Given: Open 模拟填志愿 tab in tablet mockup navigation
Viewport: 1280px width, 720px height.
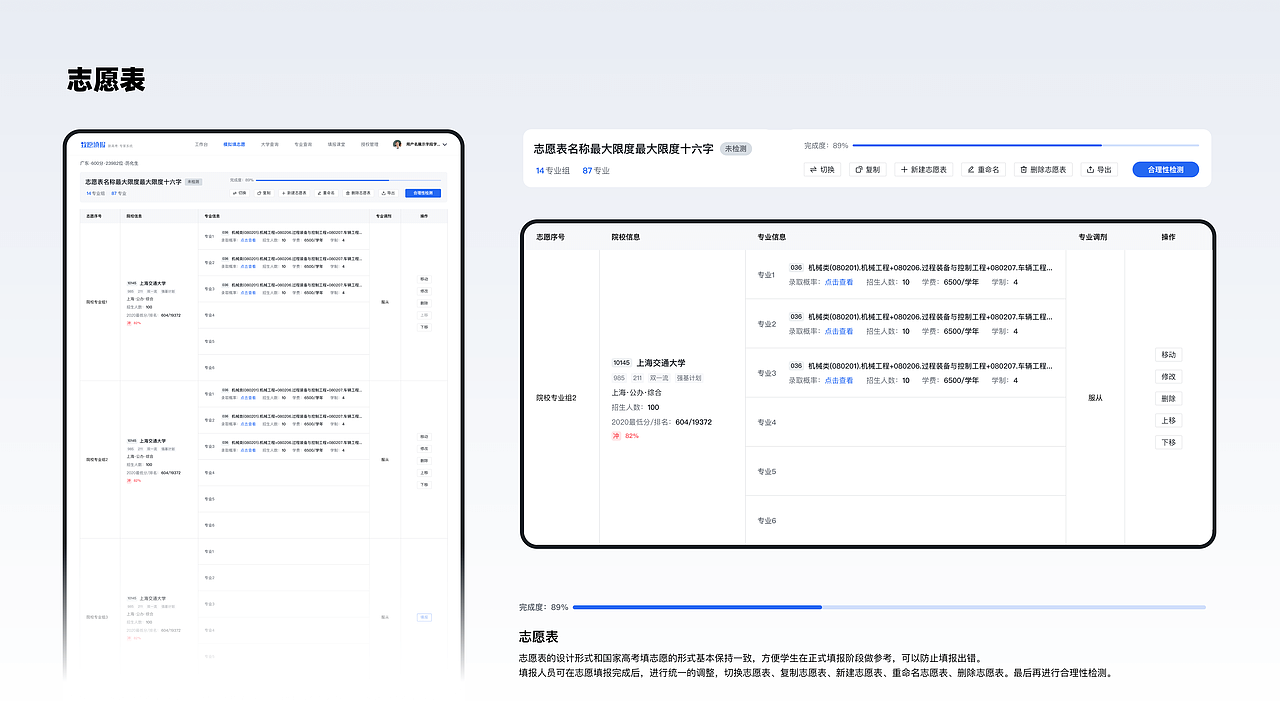Looking at the screenshot, I should tap(234, 144).
